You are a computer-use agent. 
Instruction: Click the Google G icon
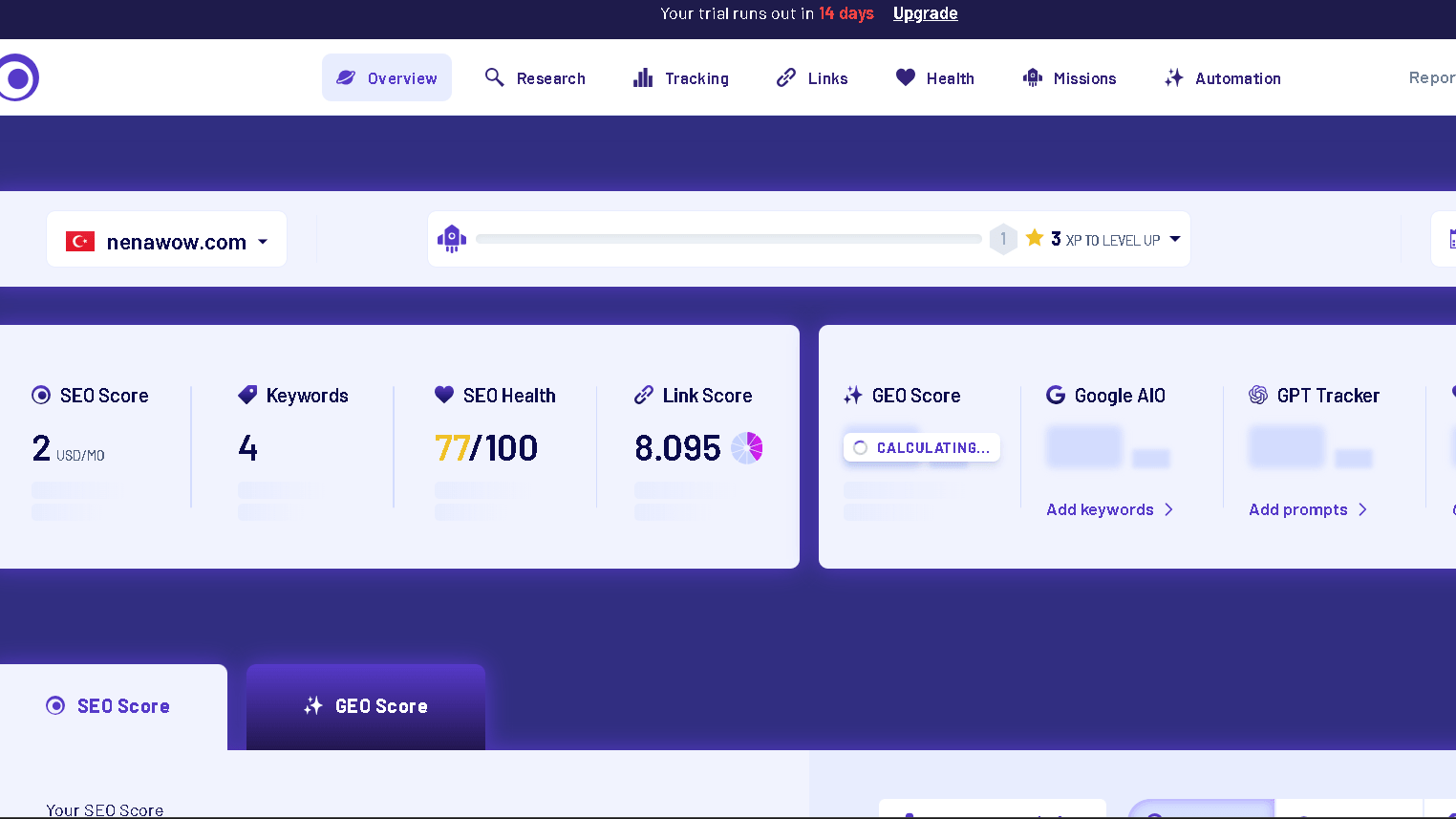(1056, 395)
